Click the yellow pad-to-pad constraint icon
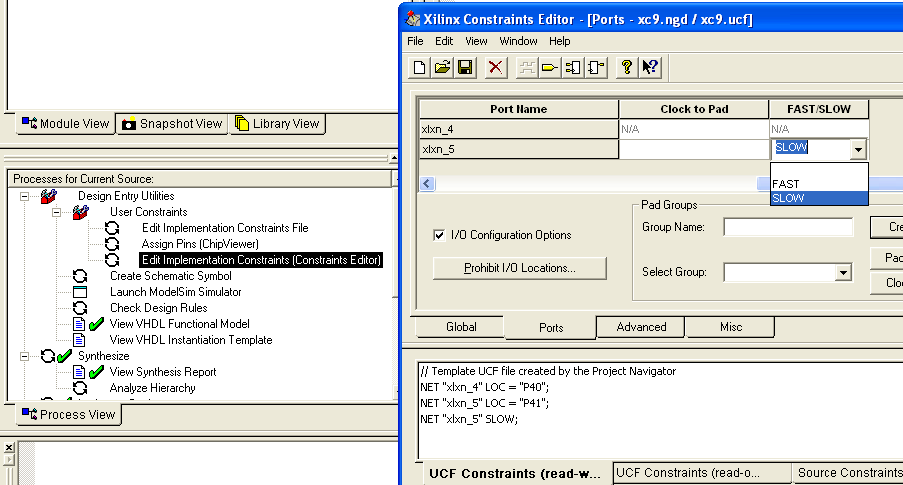Image resolution: width=903 pixels, height=485 pixels. click(549, 67)
